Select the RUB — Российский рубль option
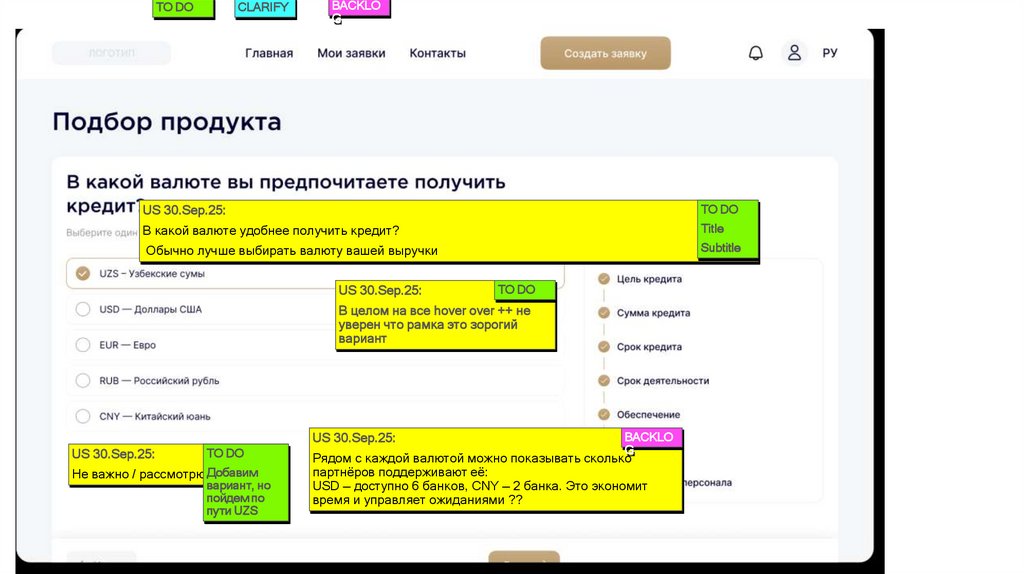 click(x=315, y=380)
